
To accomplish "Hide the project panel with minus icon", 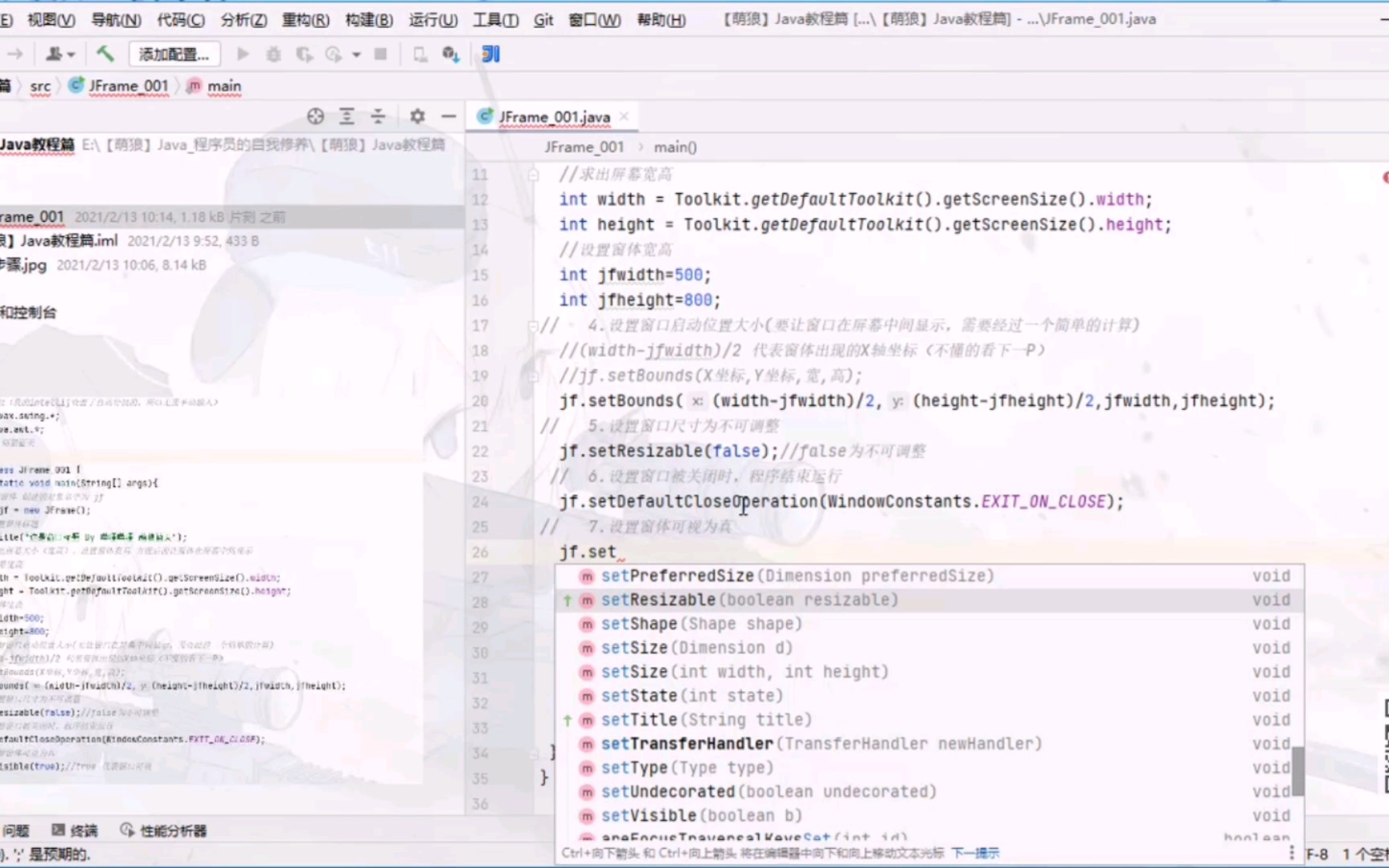I will [x=449, y=117].
